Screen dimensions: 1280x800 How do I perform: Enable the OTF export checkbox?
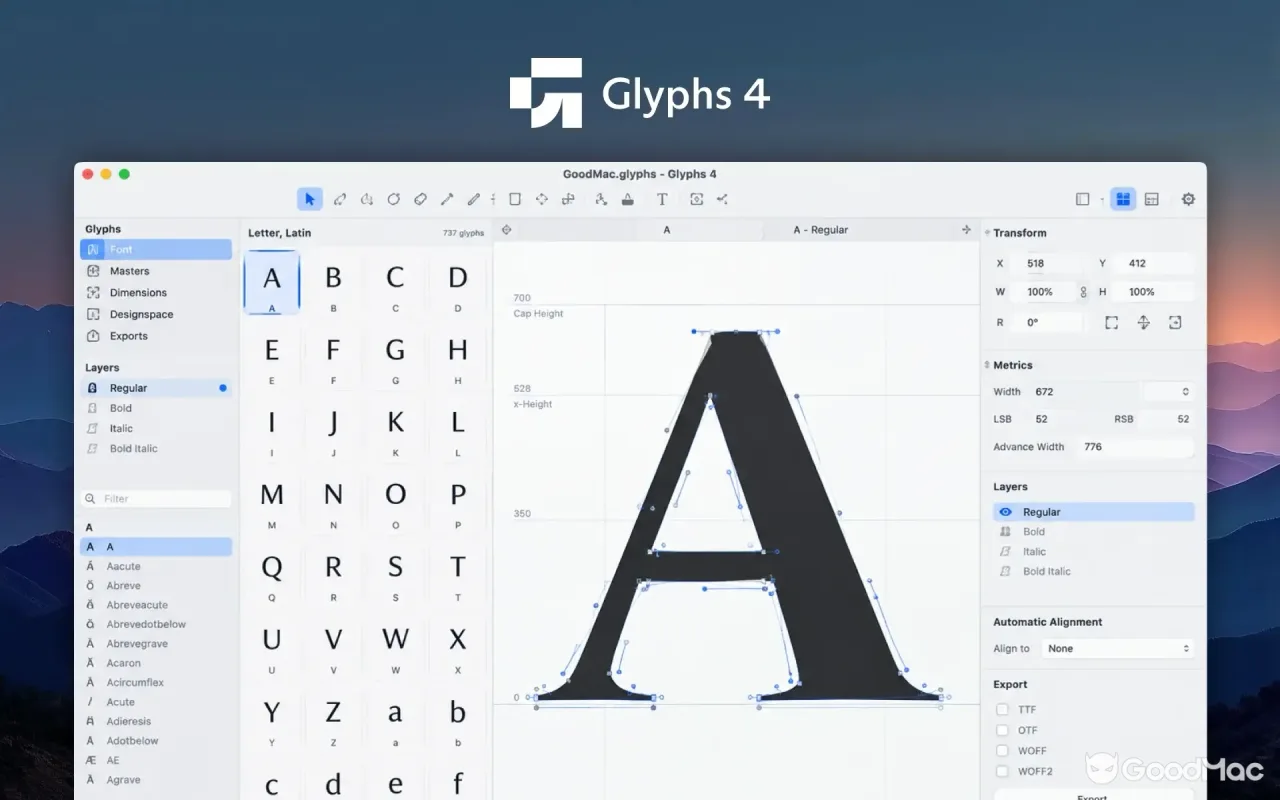point(1002,730)
